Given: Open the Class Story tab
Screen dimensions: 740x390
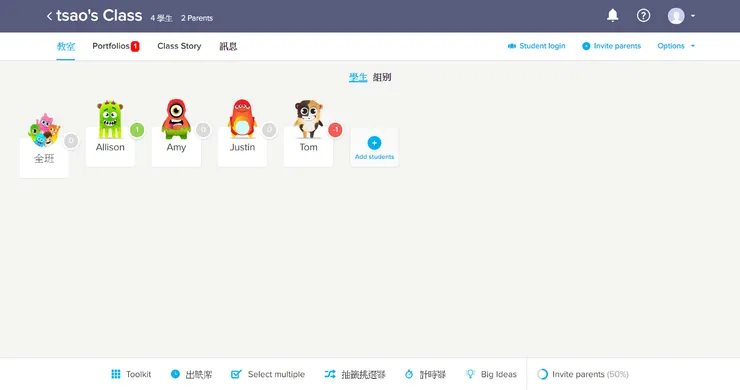Looking at the screenshot, I should 179,46.
